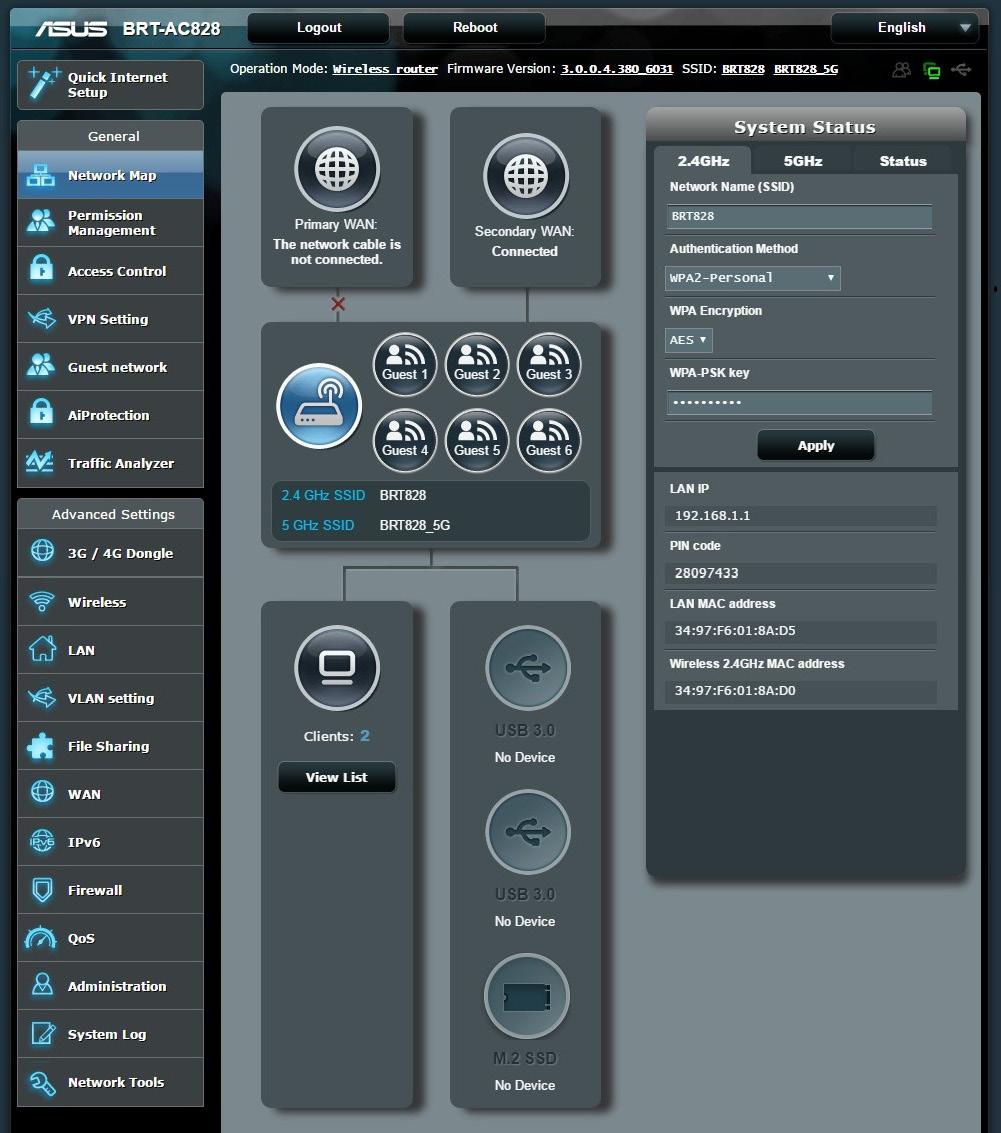Click the Clients count number 2
The width and height of the screenshot is (1001, 1133).
click(x=365, y=736)
